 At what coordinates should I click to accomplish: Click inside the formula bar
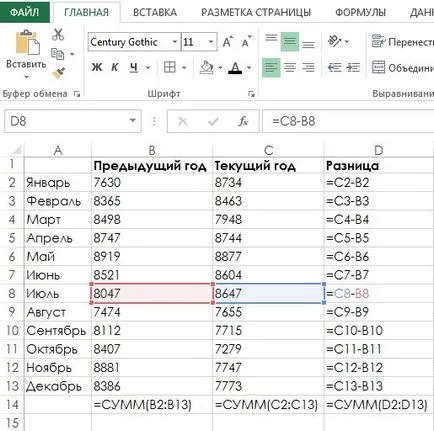tap(348, 121)
